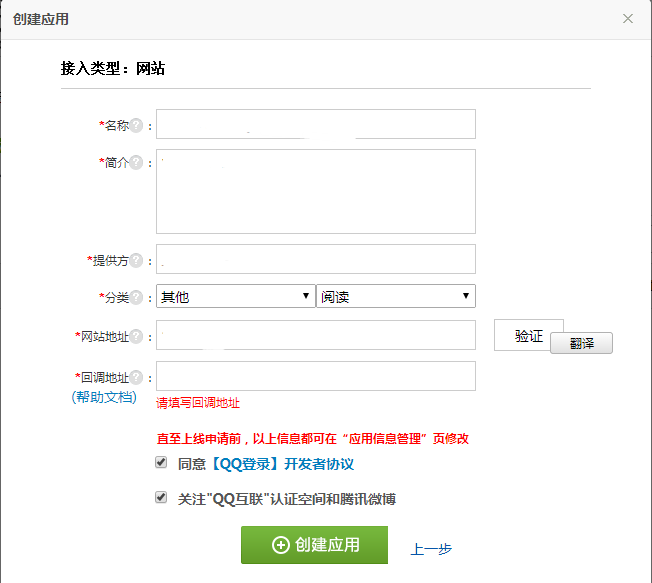652x583 pixels.
Task: Focus the 名称 input field
Action: pyautogui.click(x=316, y=124)
